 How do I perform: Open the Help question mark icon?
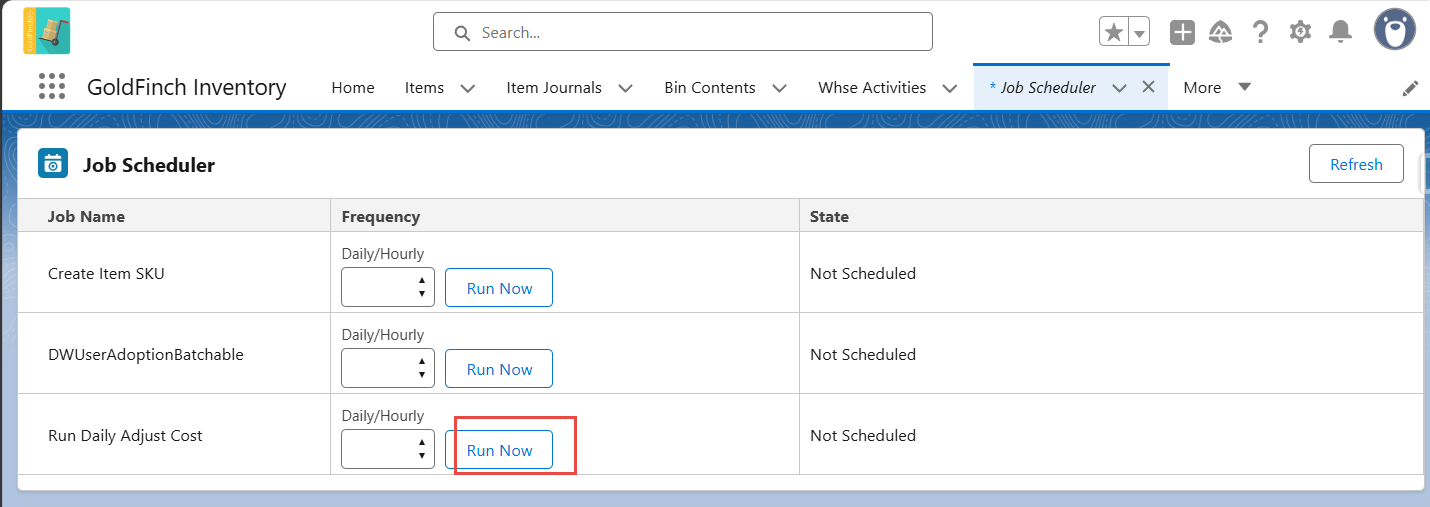click(x=1261, y=32)
